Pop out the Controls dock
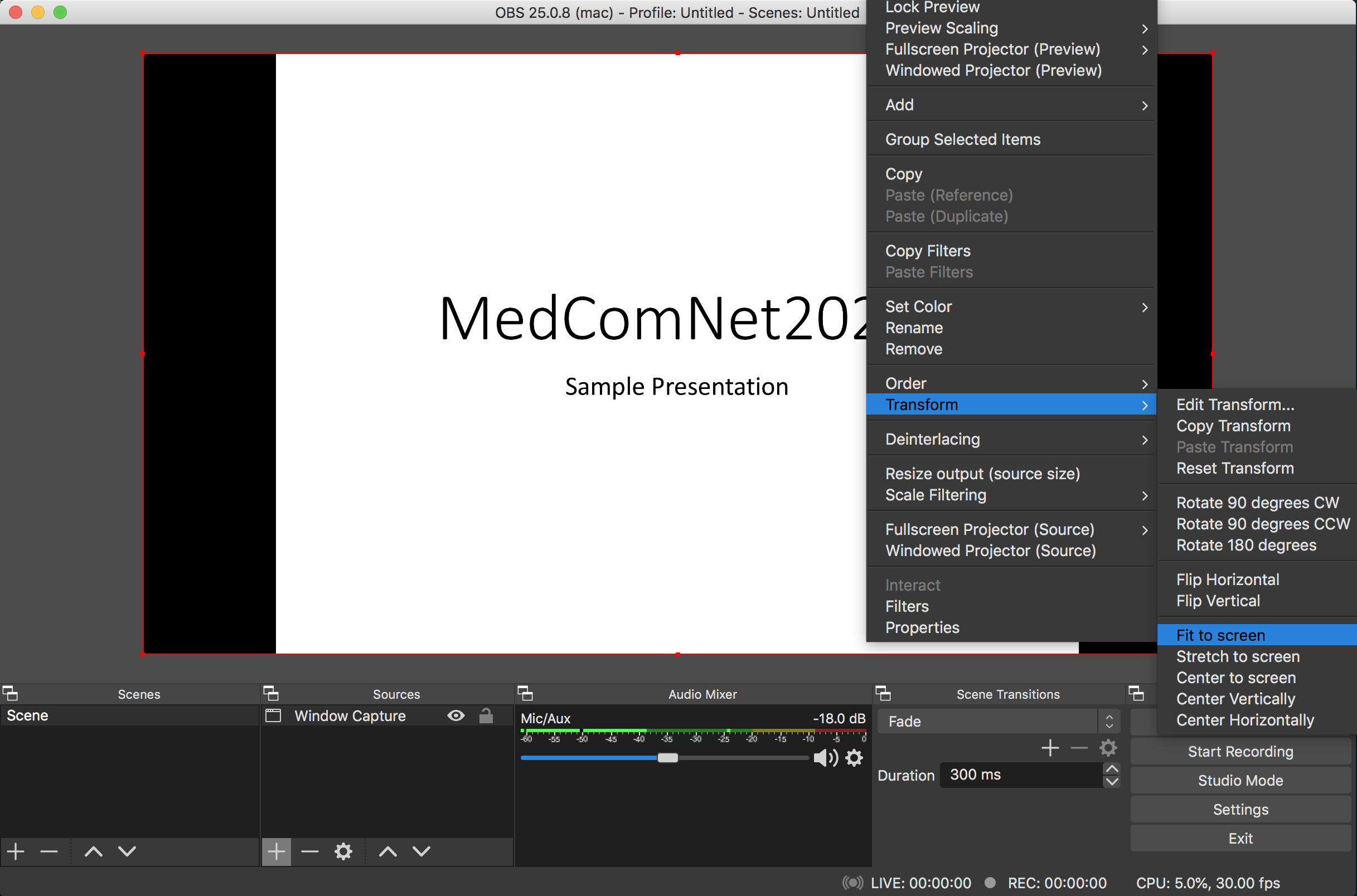The image size is (1357, 896). point(1136,694)
